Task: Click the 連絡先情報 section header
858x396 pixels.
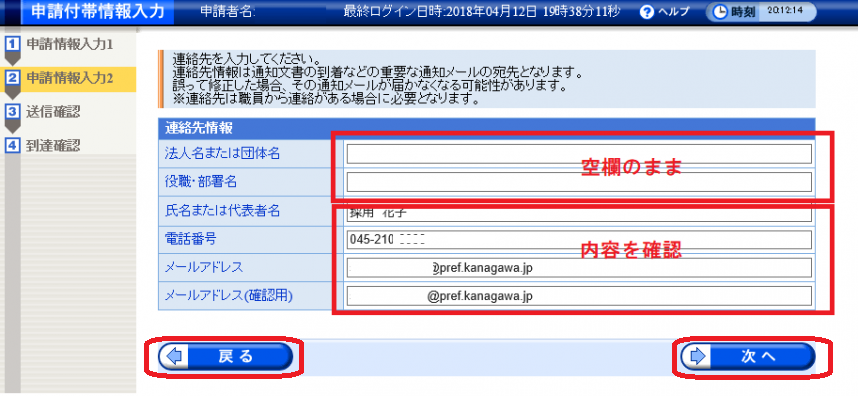Action: [x=486, y=128]
